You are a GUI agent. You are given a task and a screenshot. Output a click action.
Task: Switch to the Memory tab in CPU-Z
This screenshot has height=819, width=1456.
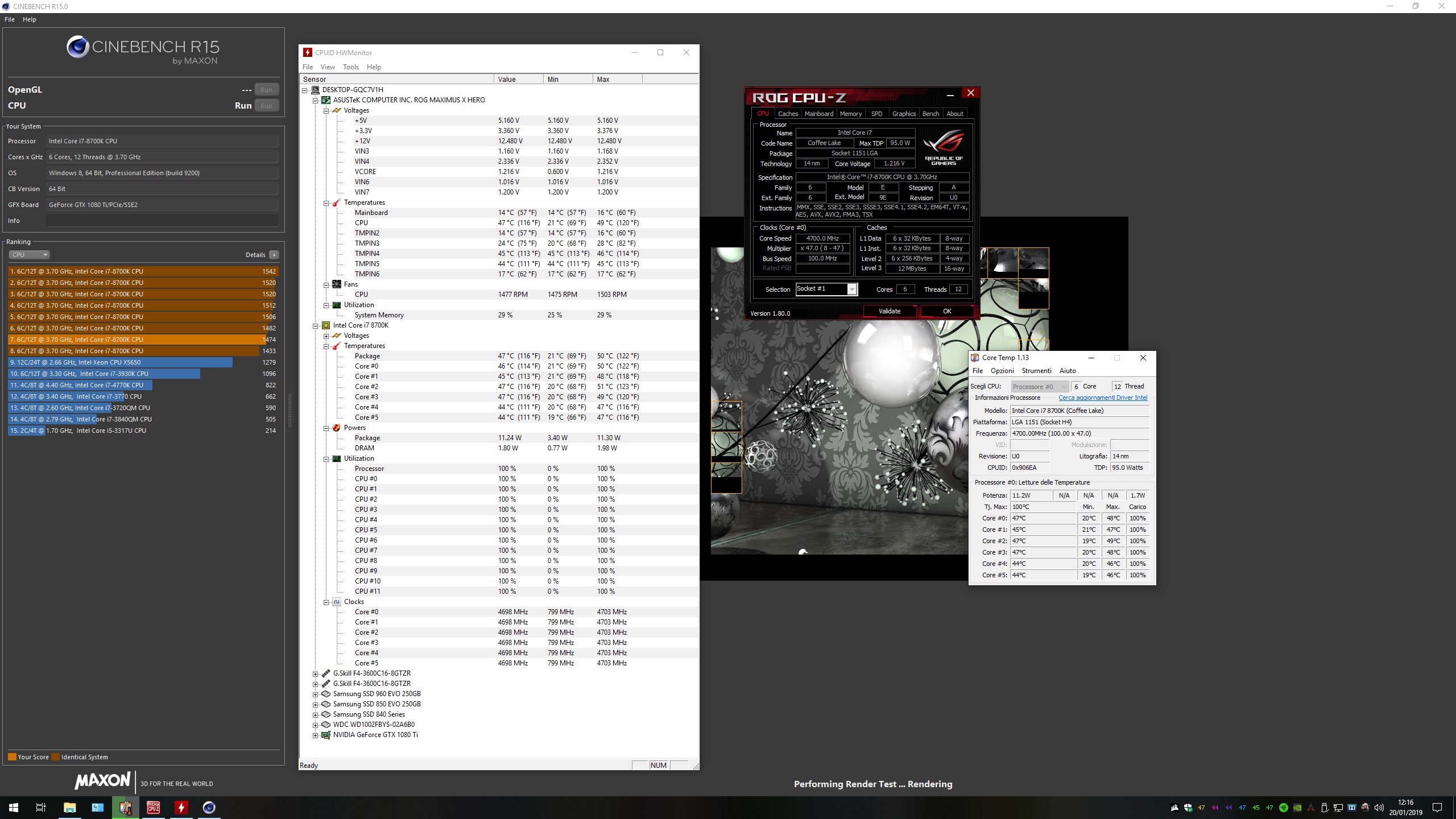click(x=851, y=114)
